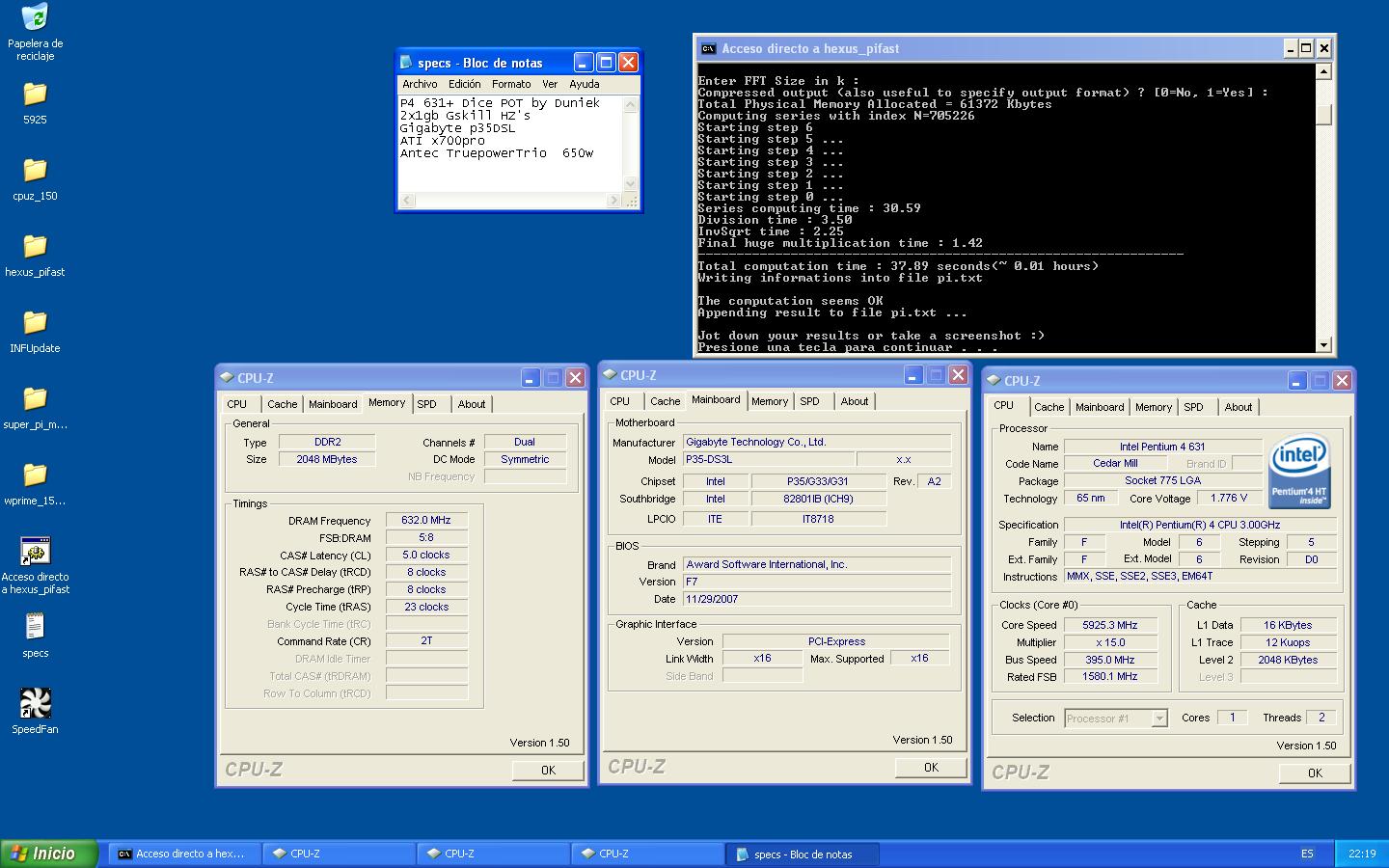The width and height of the screenshot is (1389, 868).
Task: Switch to About tab in Memory CPU-Z window
Action: [472, 404]
